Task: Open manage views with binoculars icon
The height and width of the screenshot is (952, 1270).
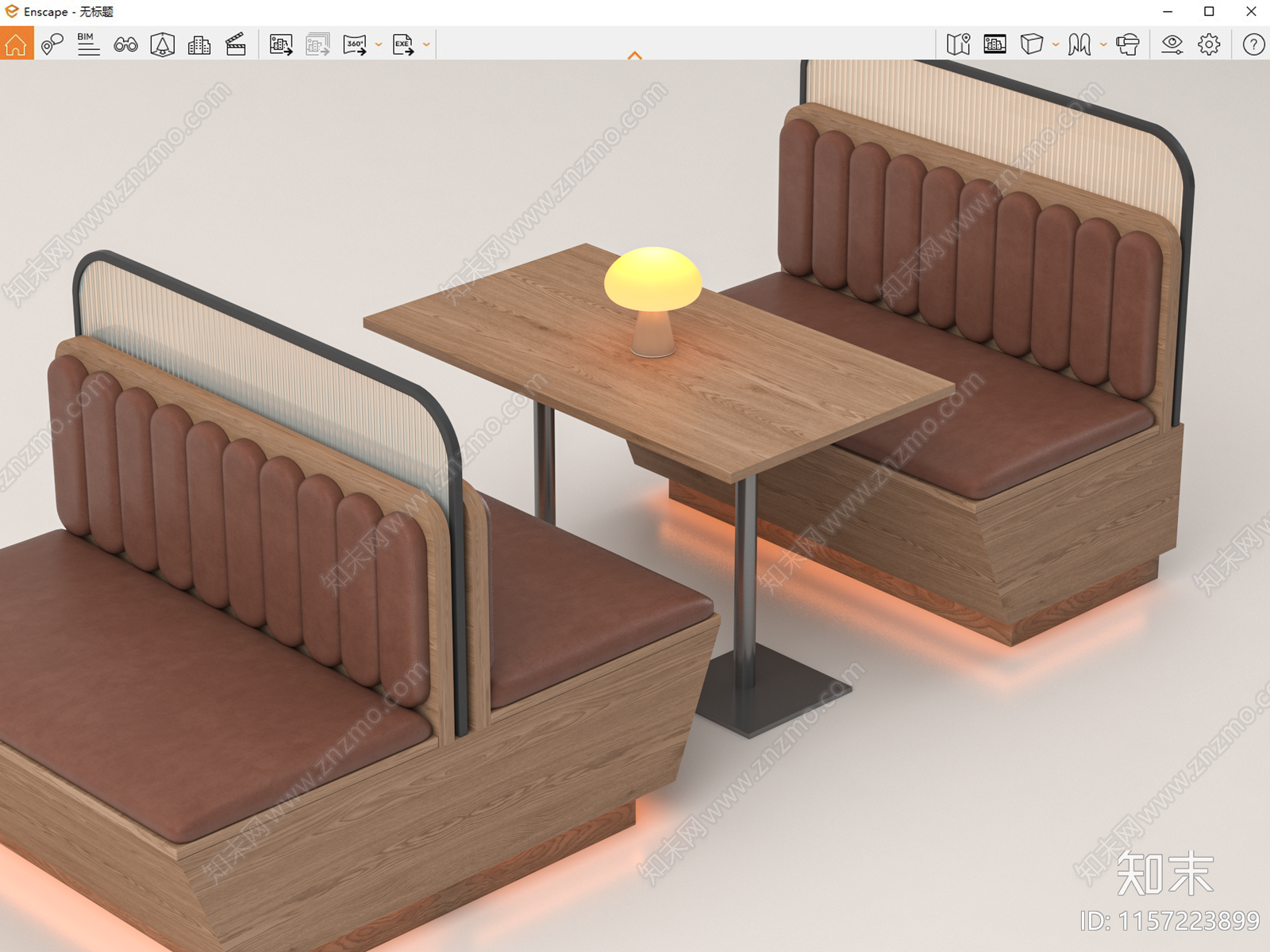Action: point(125,44)
